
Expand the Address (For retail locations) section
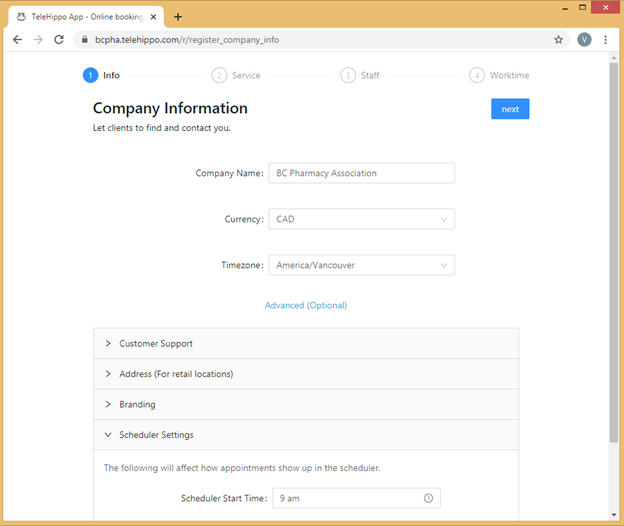(306, 374)
